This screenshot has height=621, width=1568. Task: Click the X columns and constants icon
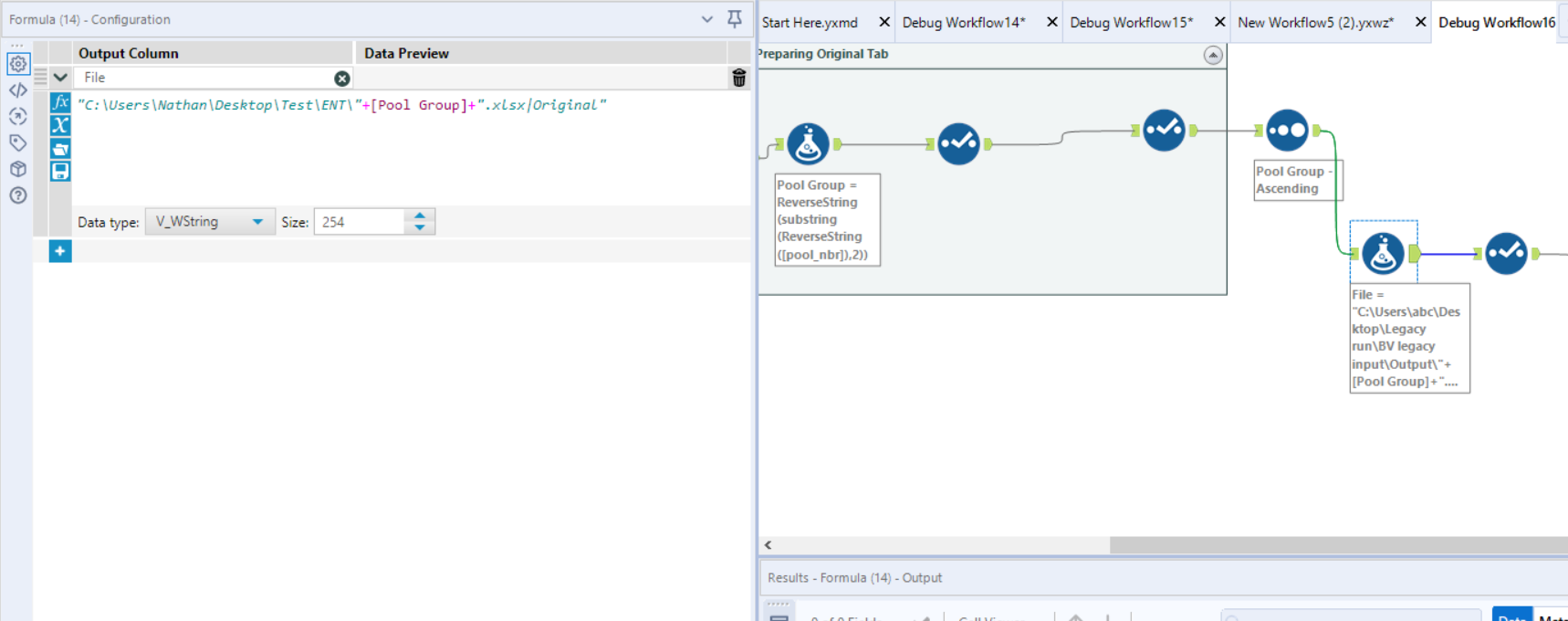point(60,125)
